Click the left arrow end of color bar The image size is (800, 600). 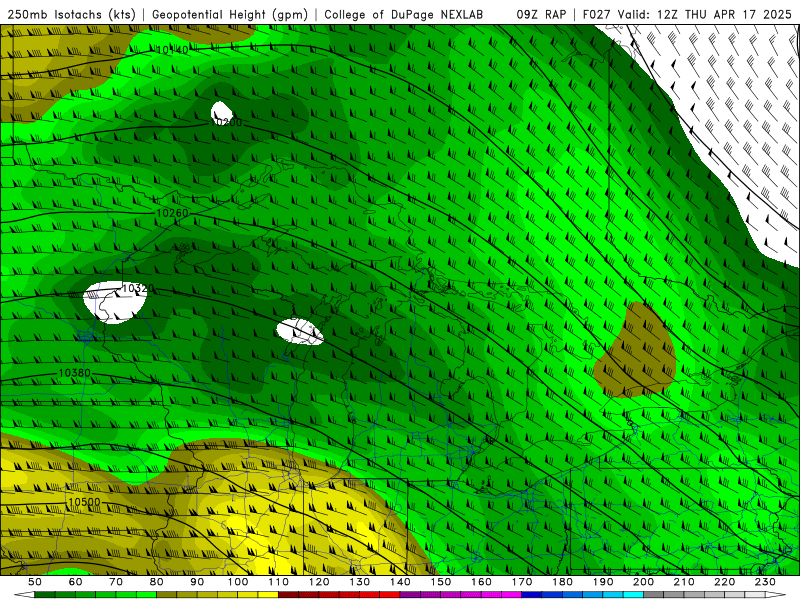[x=24, y=595]
